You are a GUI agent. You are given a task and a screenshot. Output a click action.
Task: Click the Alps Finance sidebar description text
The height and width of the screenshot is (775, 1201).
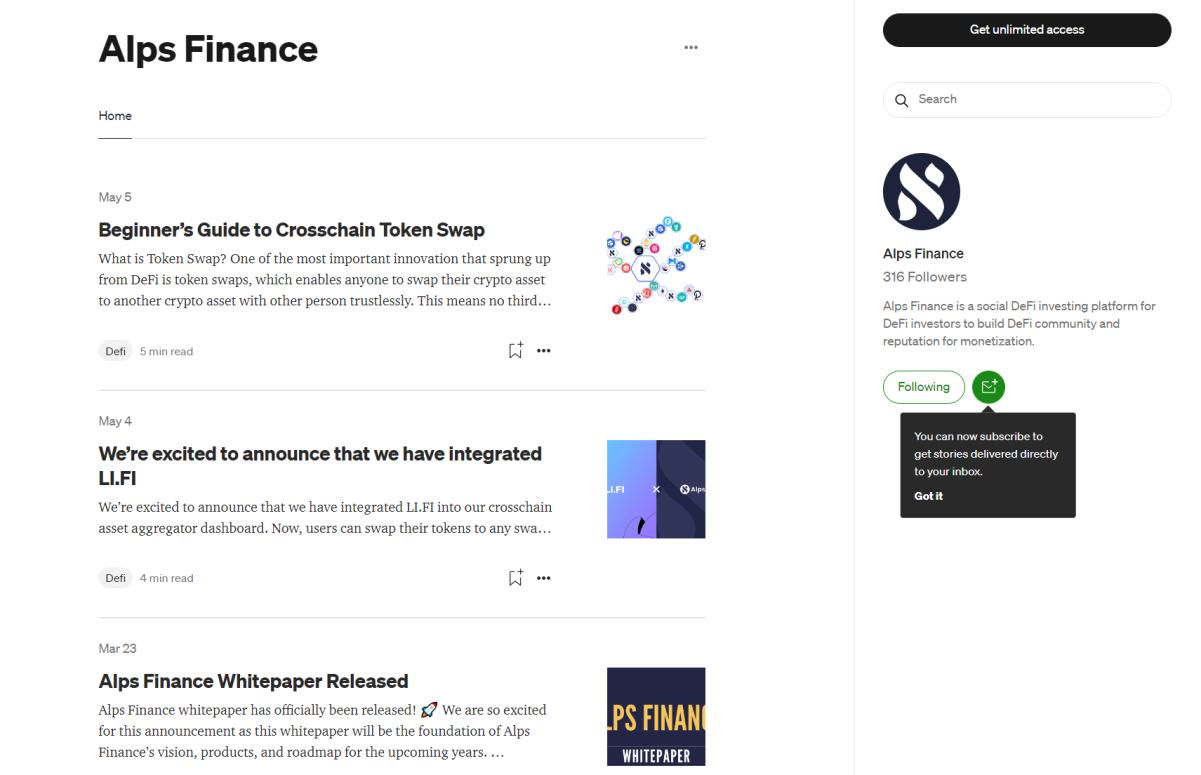click(x=1019, y=324)
